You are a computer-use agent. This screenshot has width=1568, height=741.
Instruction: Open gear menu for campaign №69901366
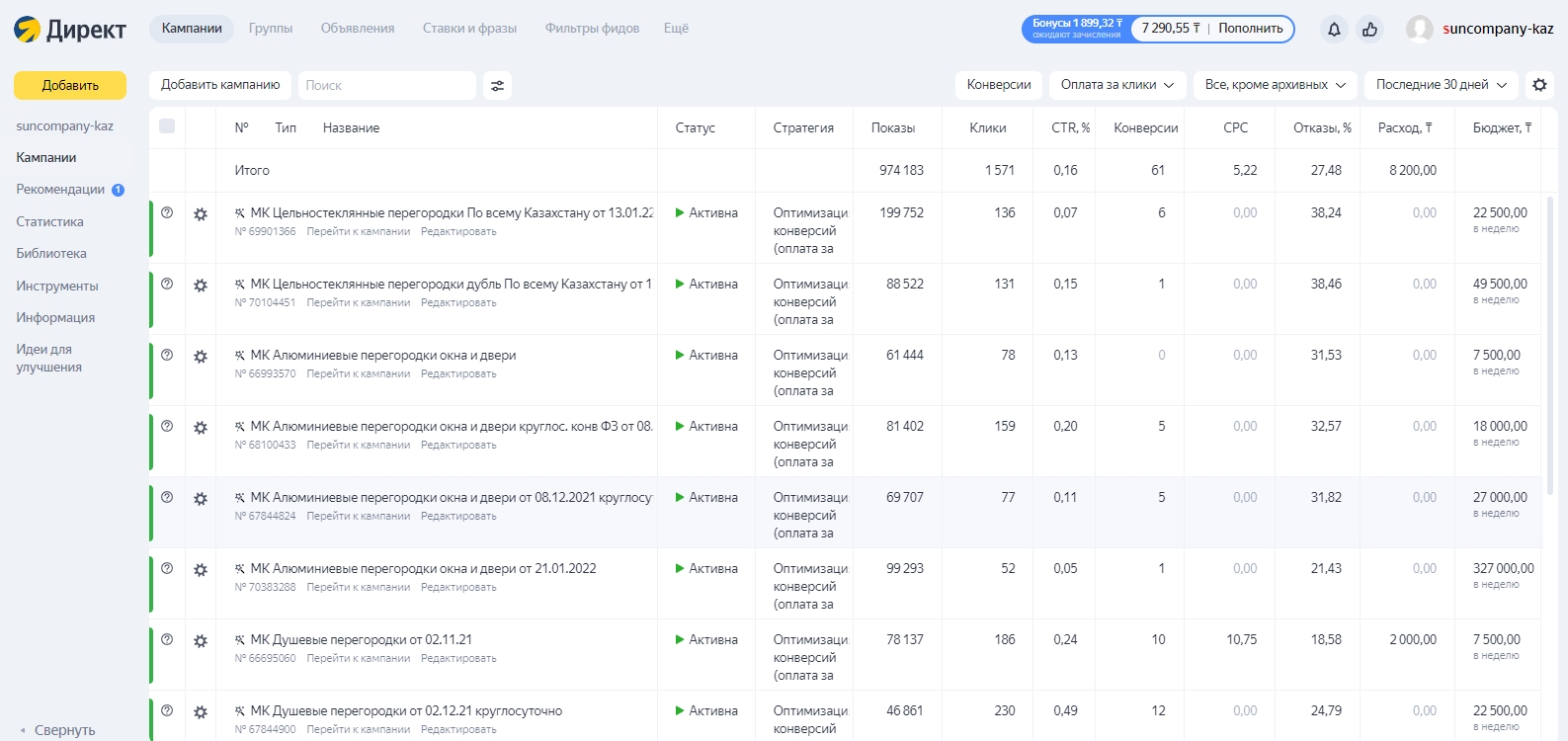tap(201, 214)
